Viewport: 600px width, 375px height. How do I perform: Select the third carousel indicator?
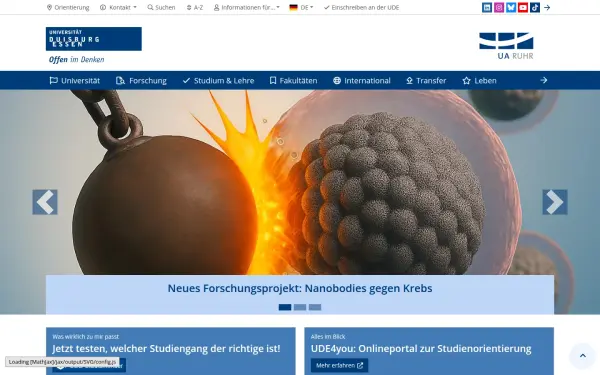coord(315,307)
